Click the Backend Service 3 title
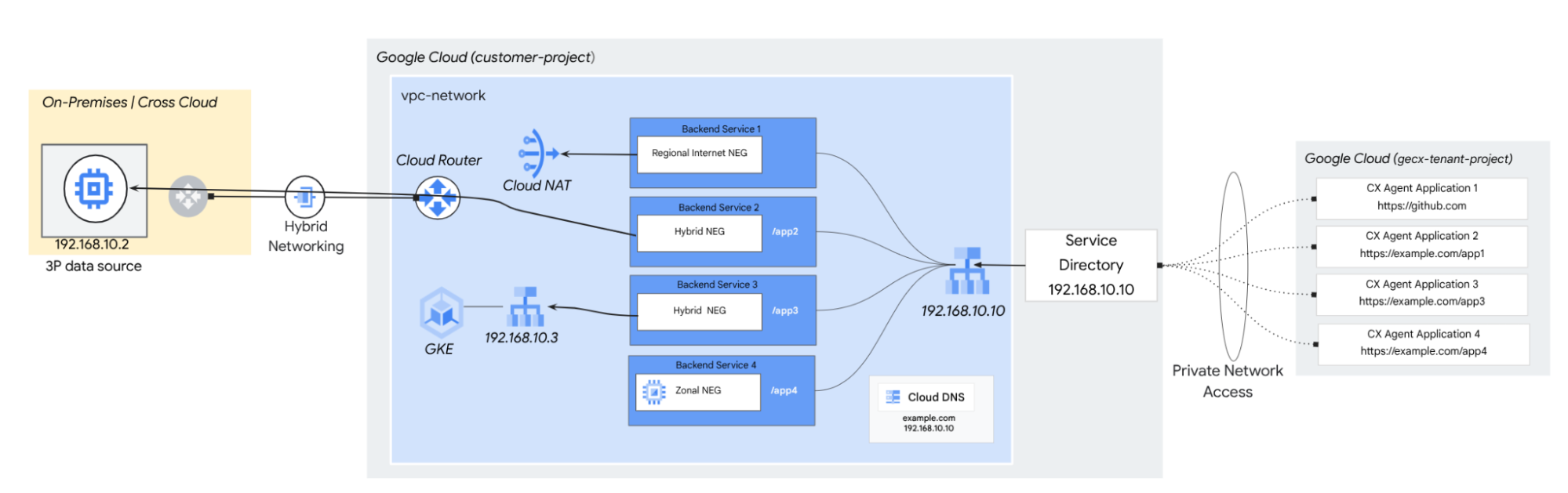This screenshot has width=1568, height=493. (717, 285)
